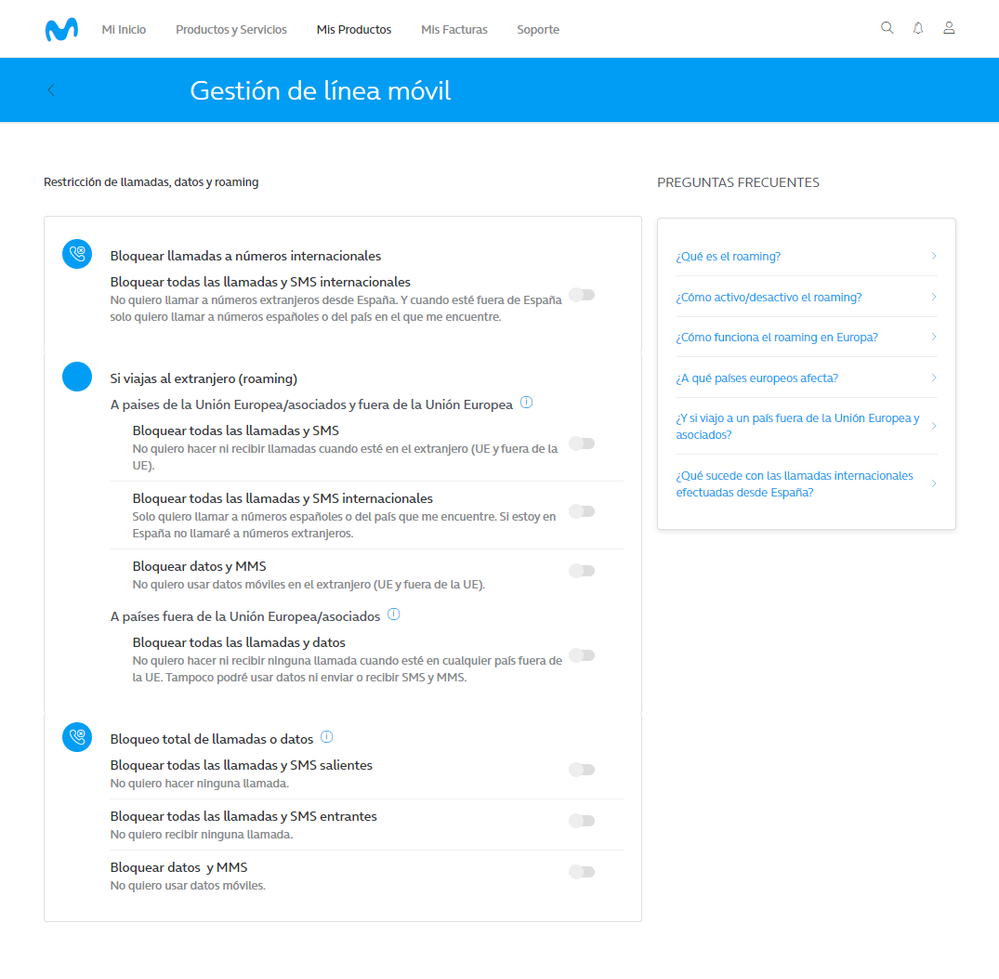
Task: Click info icon beside Bloqueo total de llamadas
Action: coord(327,737)
